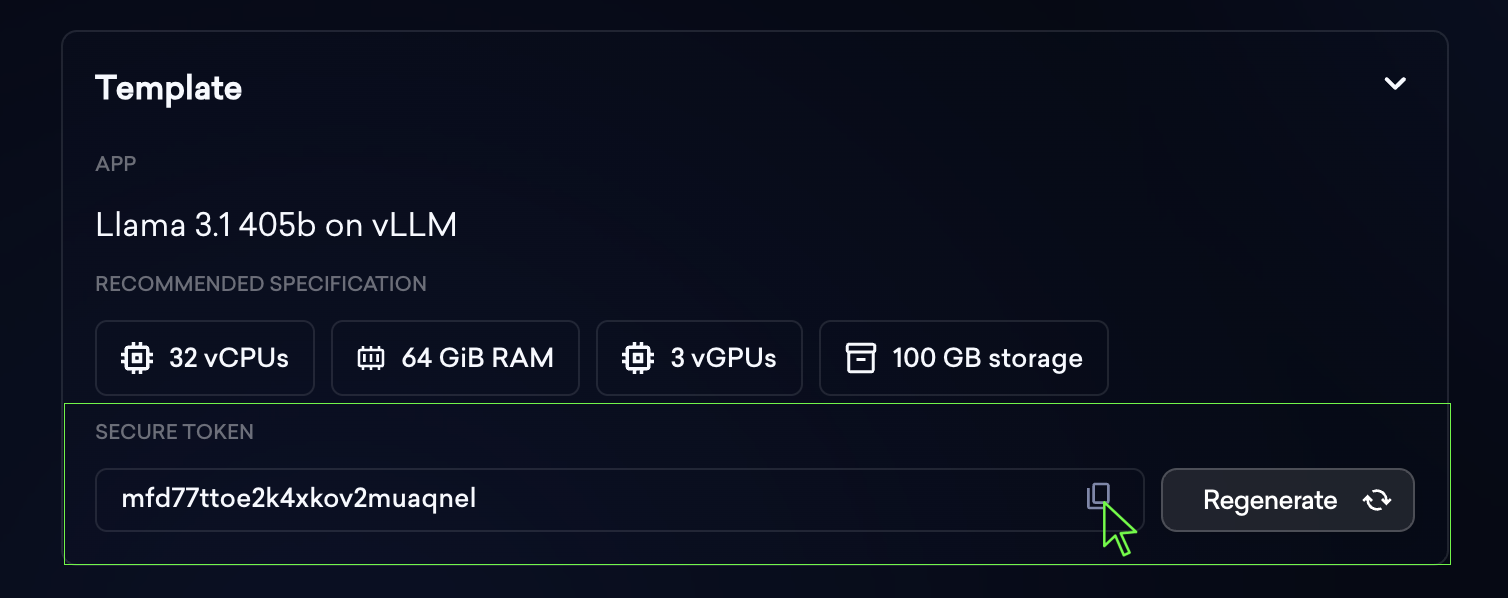
Task: Select the 3 vGPUs text
Action: point(723,358)
